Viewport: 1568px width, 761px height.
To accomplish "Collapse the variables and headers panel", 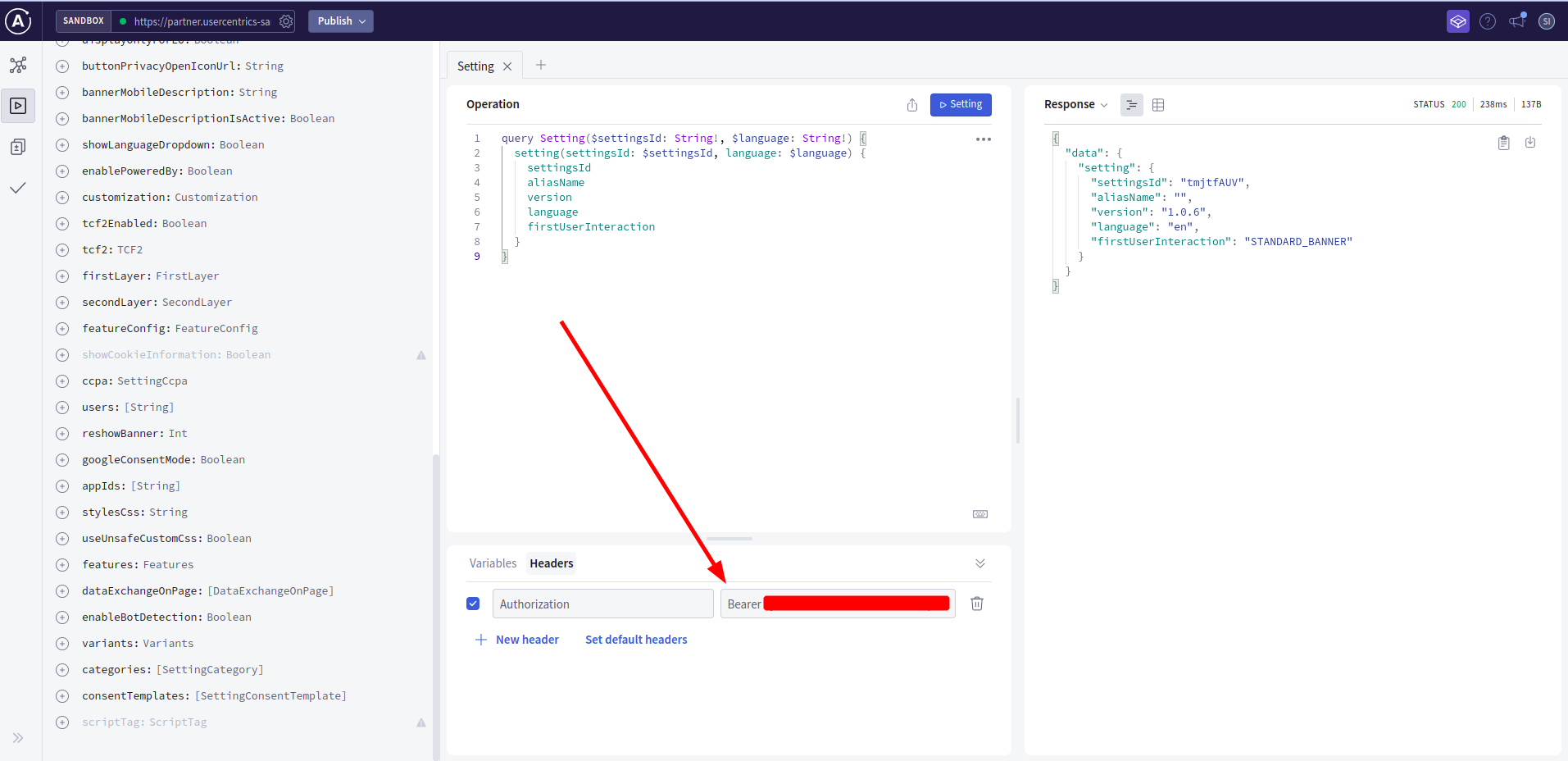I will click(980, 563).
